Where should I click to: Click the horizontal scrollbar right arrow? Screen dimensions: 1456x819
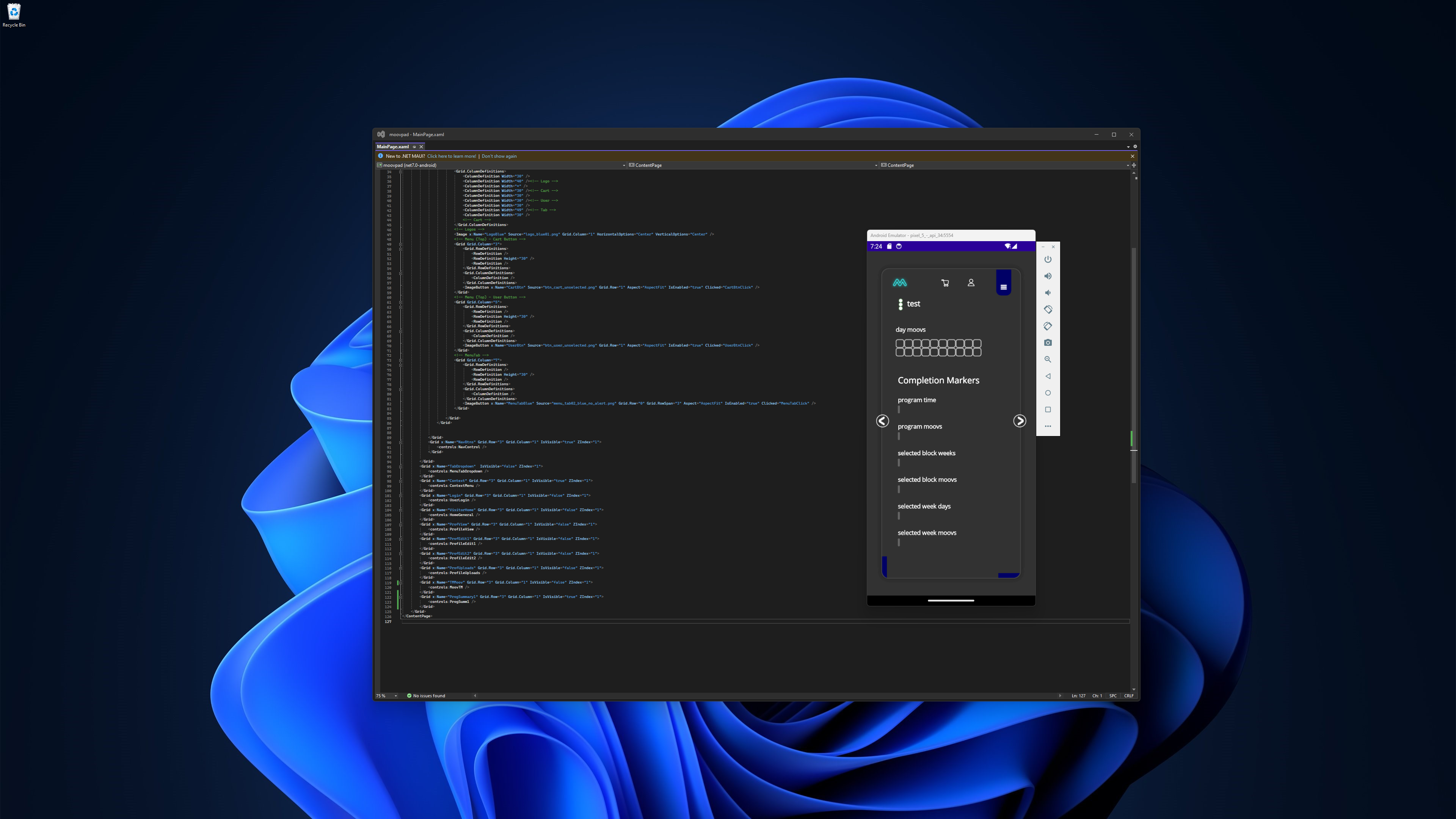coord(1060,696)
